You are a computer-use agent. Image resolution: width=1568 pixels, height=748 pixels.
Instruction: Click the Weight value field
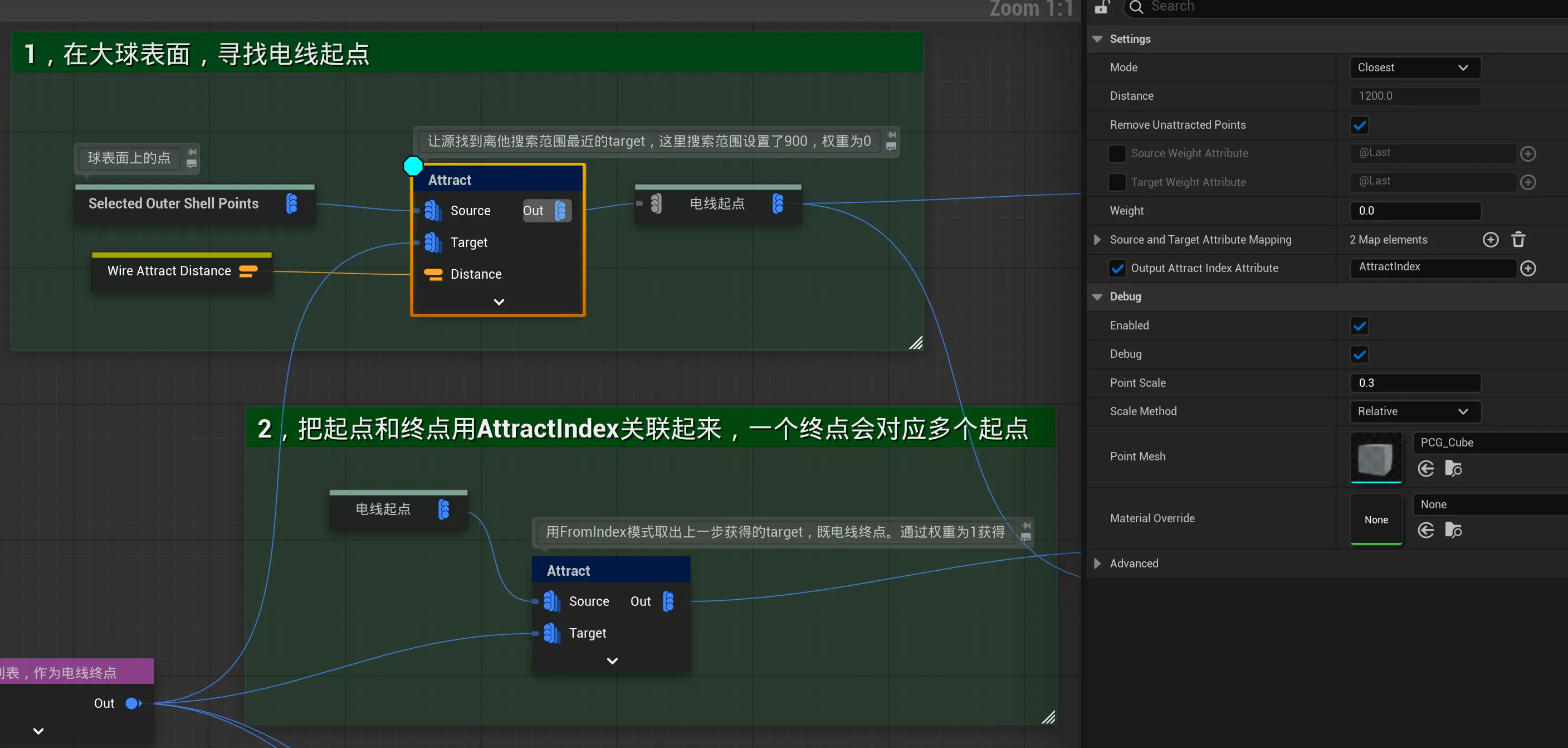click(1415, 211)
